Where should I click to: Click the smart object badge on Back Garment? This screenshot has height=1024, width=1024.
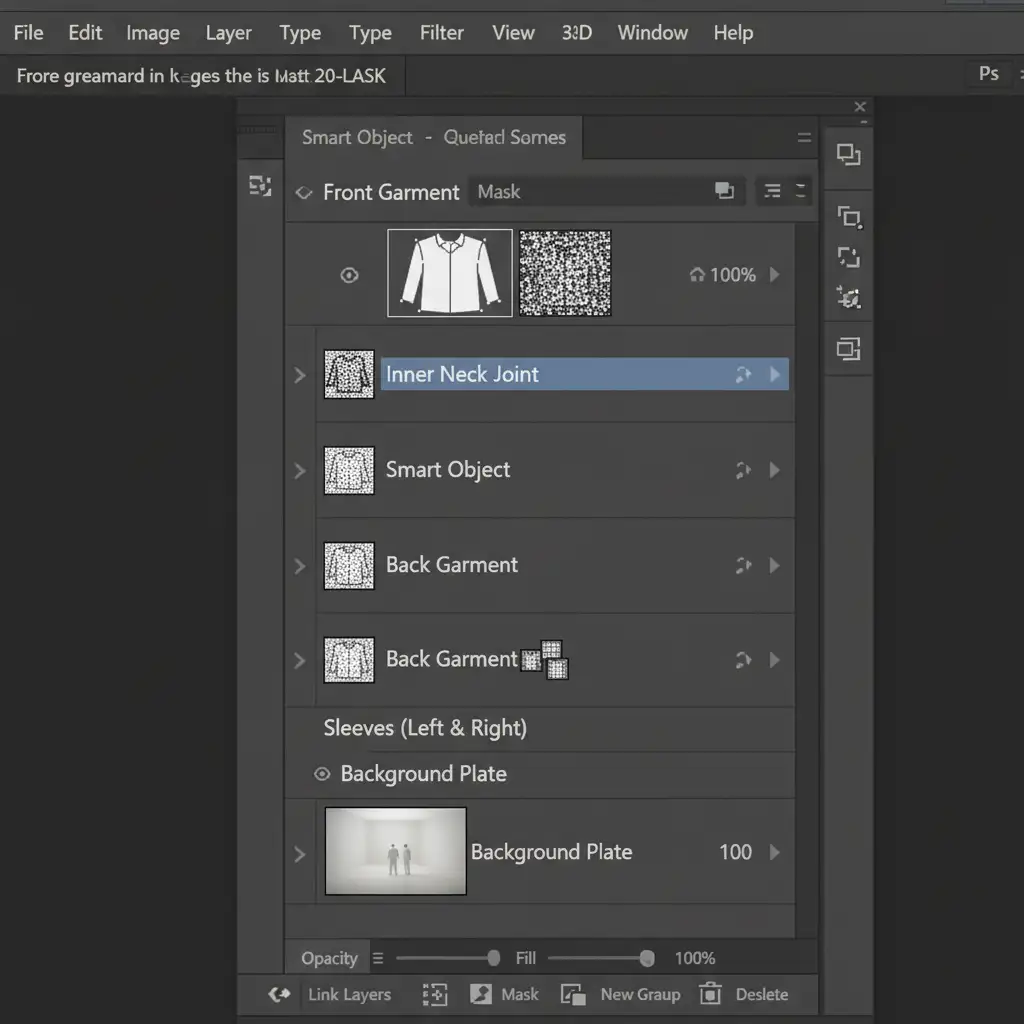click(545, 658)
